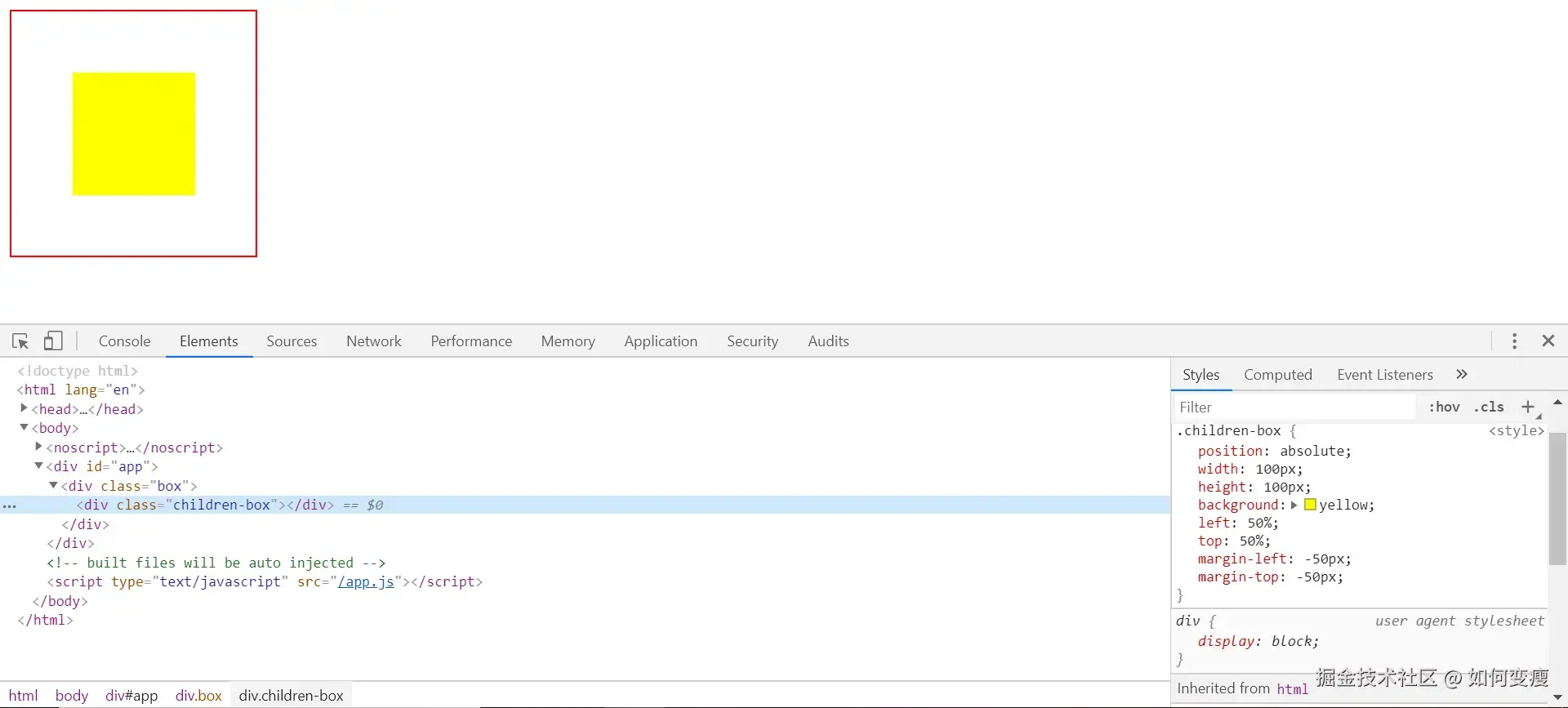Viewport: 1568px width, 708px height.
Task: Expand the background property shorthand
Action: (1294, 505)
